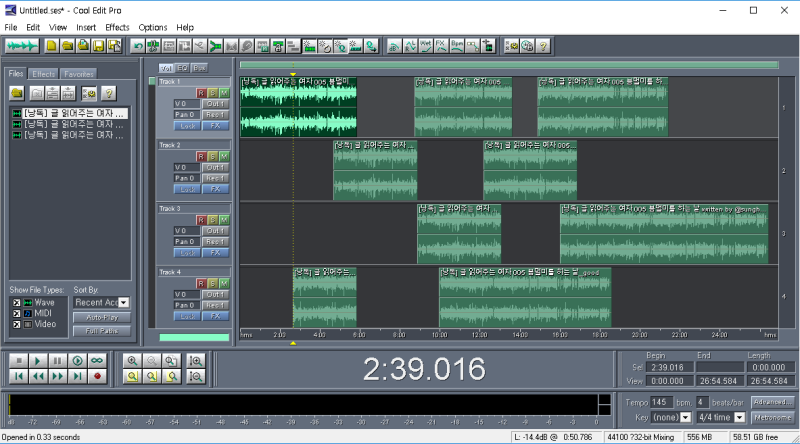Click the Advanced... tempo button

coord(772,402)
